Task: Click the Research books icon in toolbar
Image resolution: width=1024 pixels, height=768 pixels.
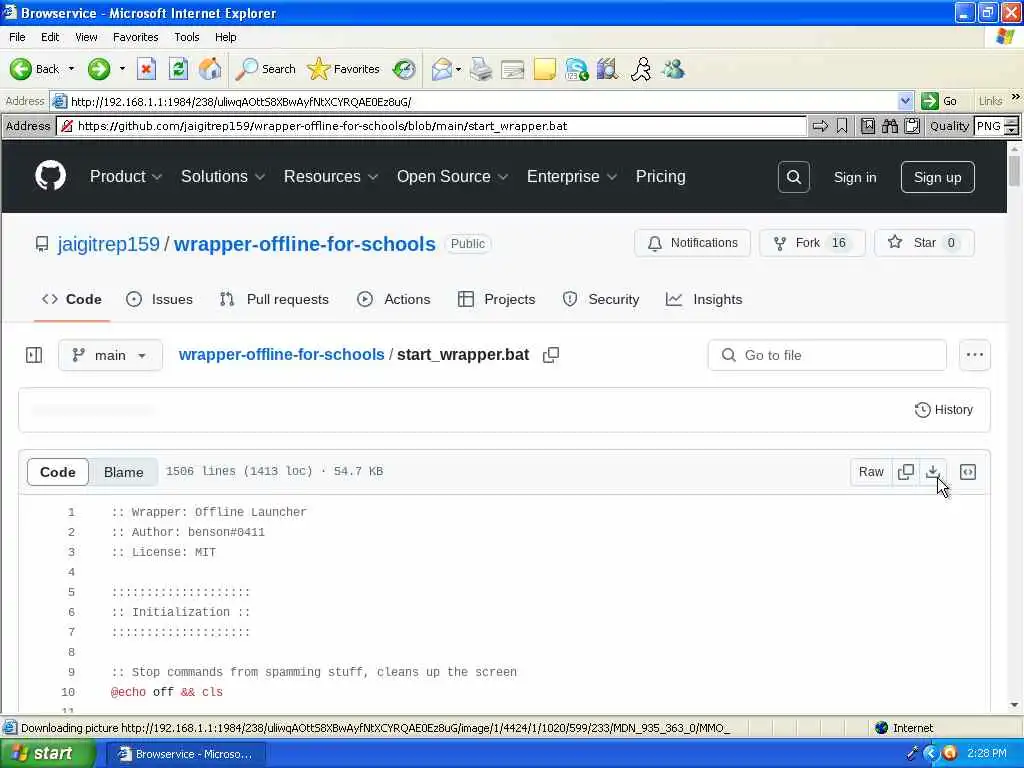Action: click(x=607, y=69)
